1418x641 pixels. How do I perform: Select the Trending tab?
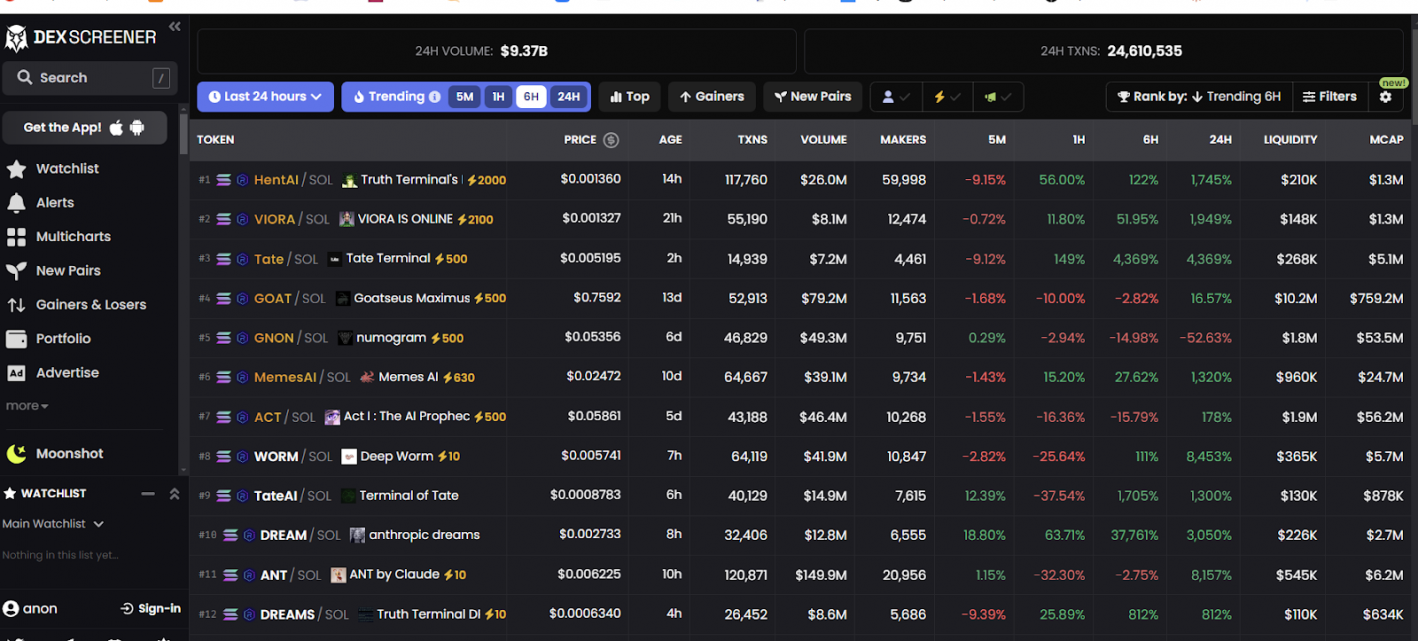[396, 97]
